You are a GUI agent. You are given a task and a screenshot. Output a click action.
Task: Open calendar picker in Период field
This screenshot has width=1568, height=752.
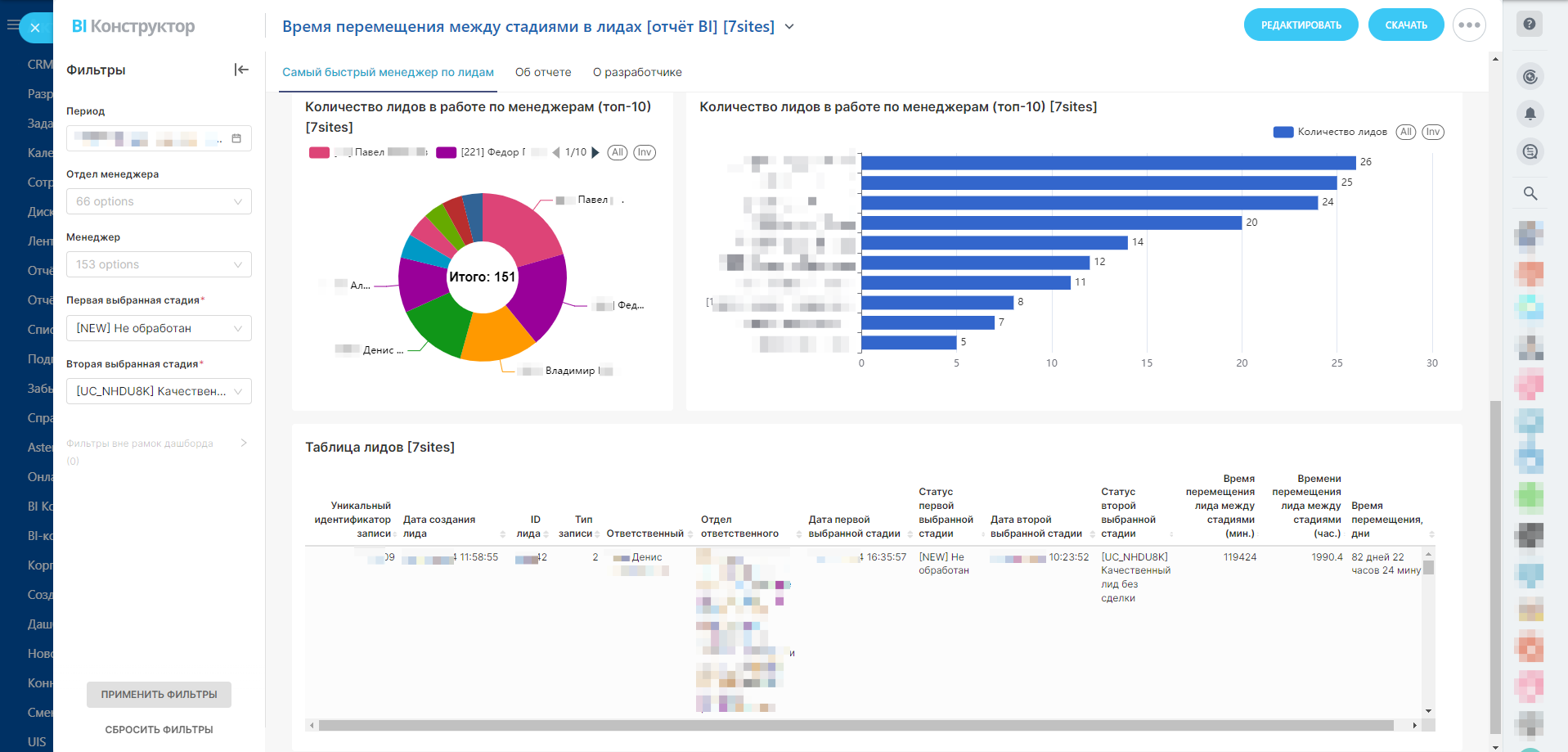[x=236, y=138]
